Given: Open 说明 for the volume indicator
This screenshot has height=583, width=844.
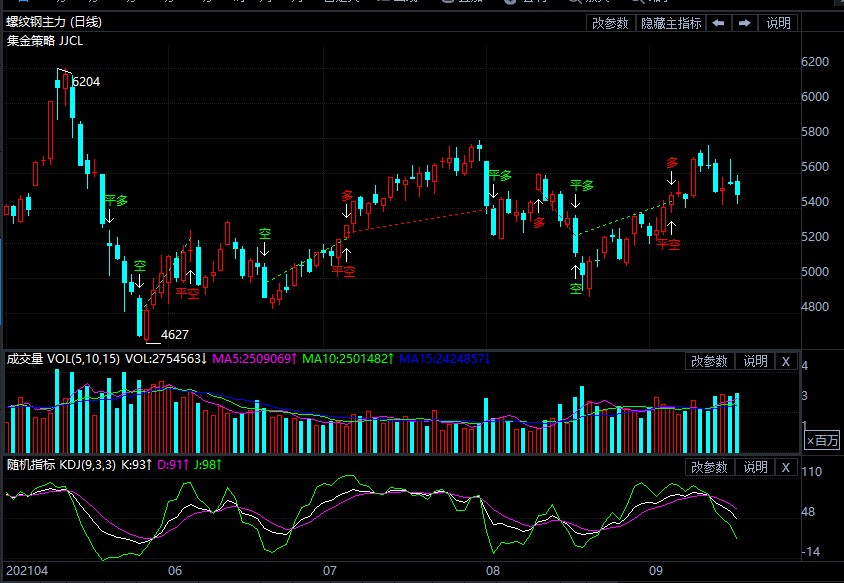Looking at the screenshot, I should point(755,361).
